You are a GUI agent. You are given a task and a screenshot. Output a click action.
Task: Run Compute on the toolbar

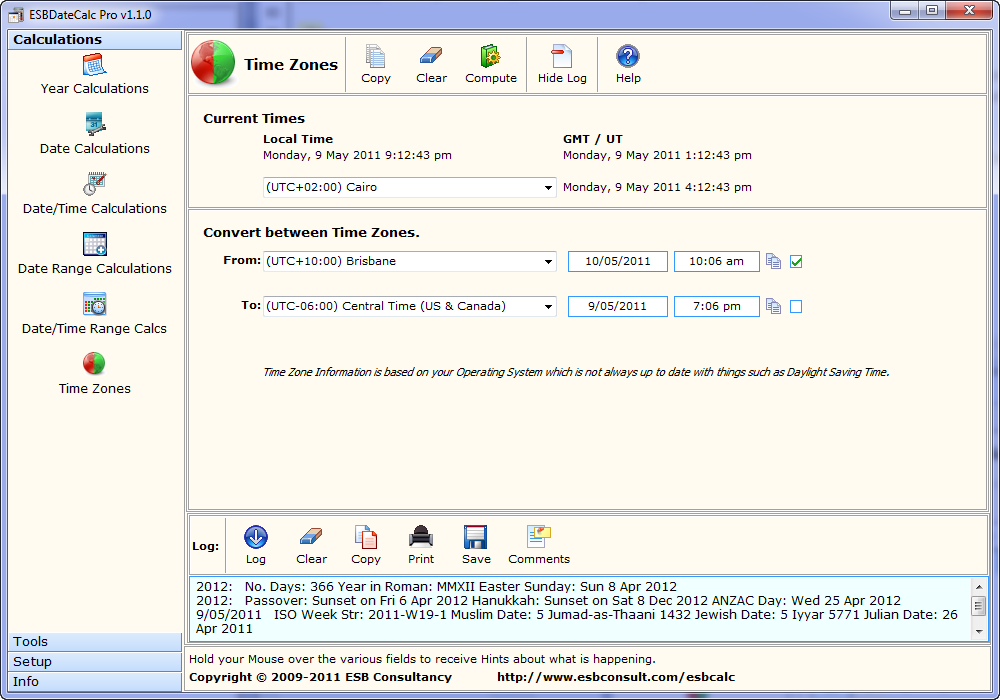(490, 64)
